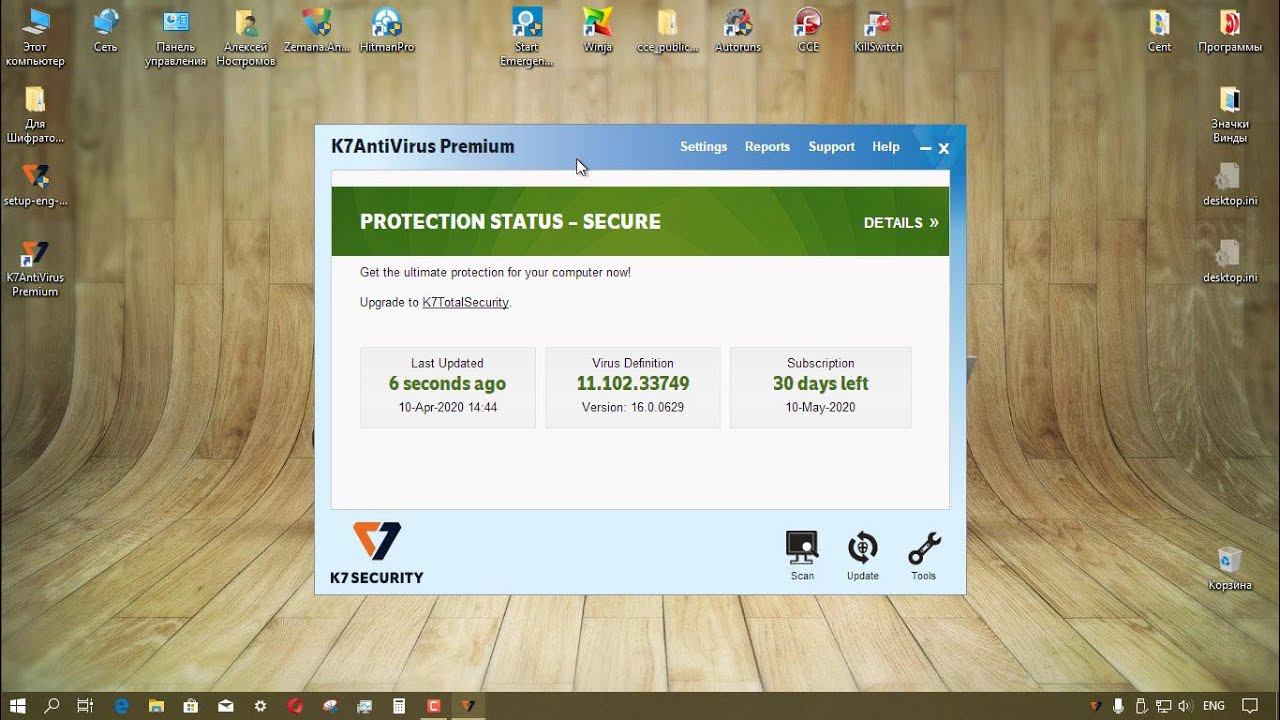
Task: Start a scan with the Scan icon
Action: [x=802, y=555]
